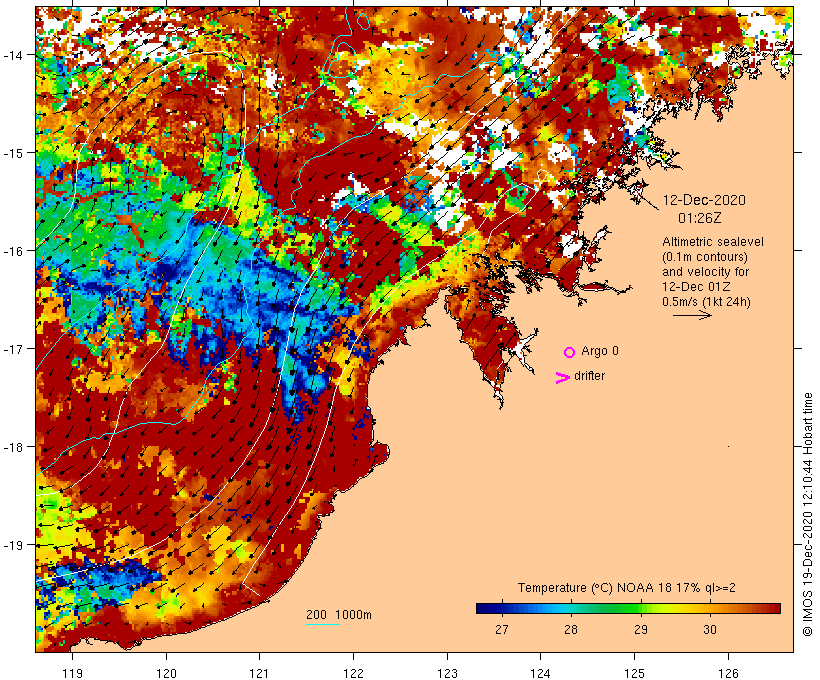Click the color bar label 27

click(x=501, y=629)
